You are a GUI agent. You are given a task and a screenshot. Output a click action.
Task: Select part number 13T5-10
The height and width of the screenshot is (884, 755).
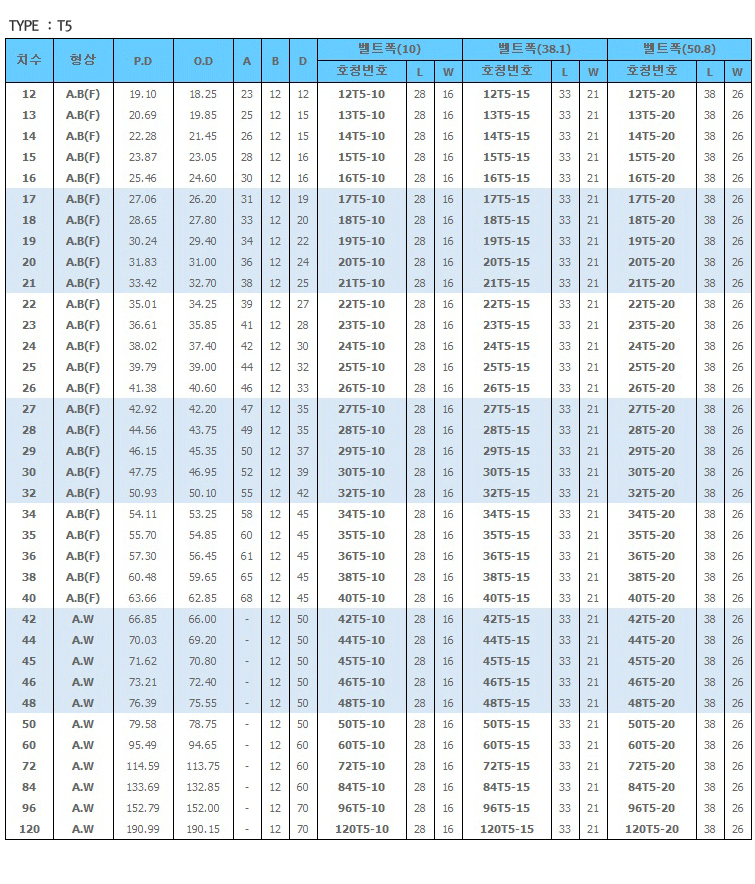(361, 115)
